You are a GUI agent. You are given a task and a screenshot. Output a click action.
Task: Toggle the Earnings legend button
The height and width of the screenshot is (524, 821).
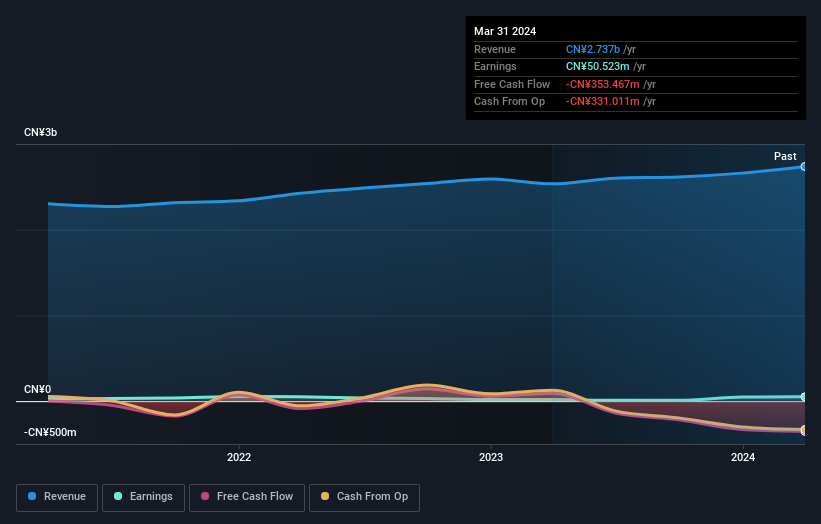tap(143, 497)
